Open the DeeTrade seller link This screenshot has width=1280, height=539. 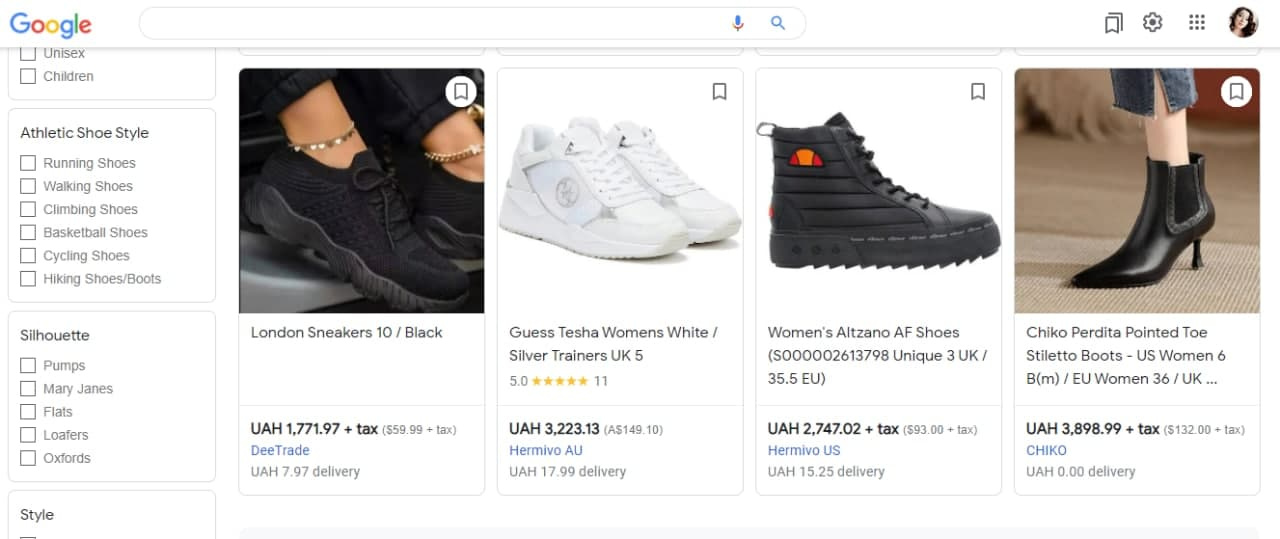(x=280, y=450)
